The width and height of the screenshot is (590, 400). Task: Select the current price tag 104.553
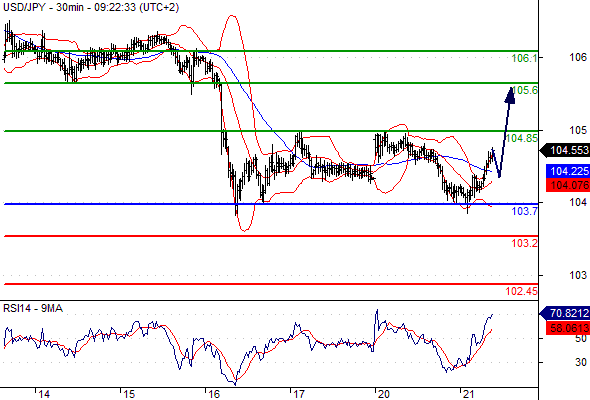click(565, 151)
